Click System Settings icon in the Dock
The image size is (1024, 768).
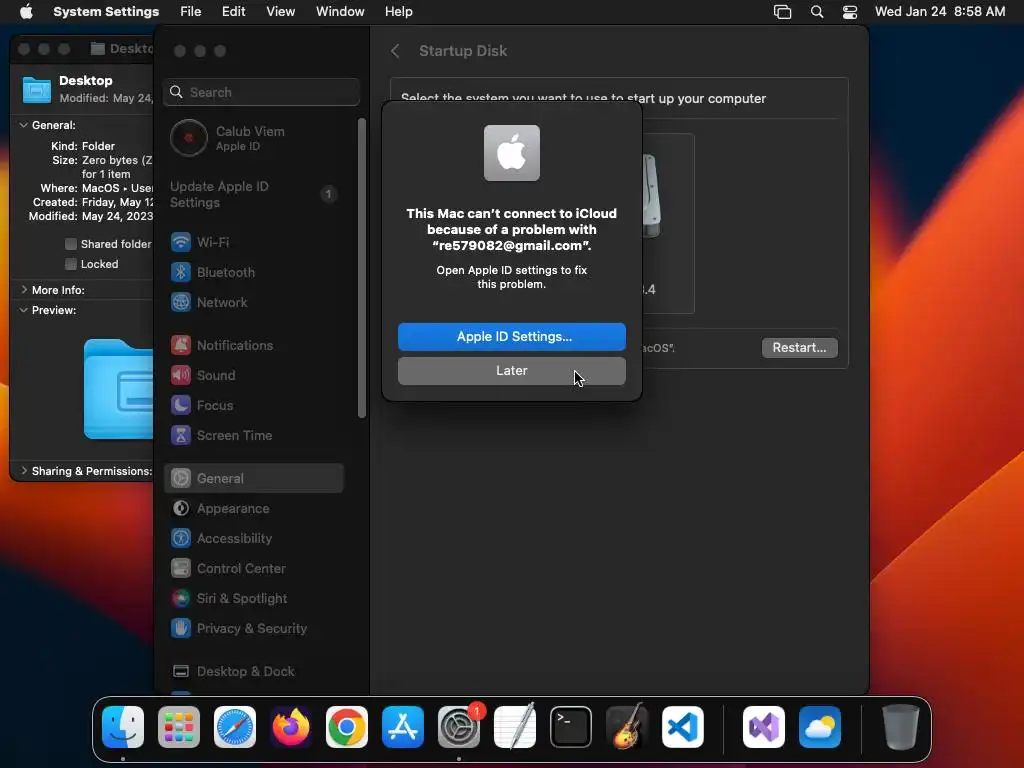[x=459, y=726]
